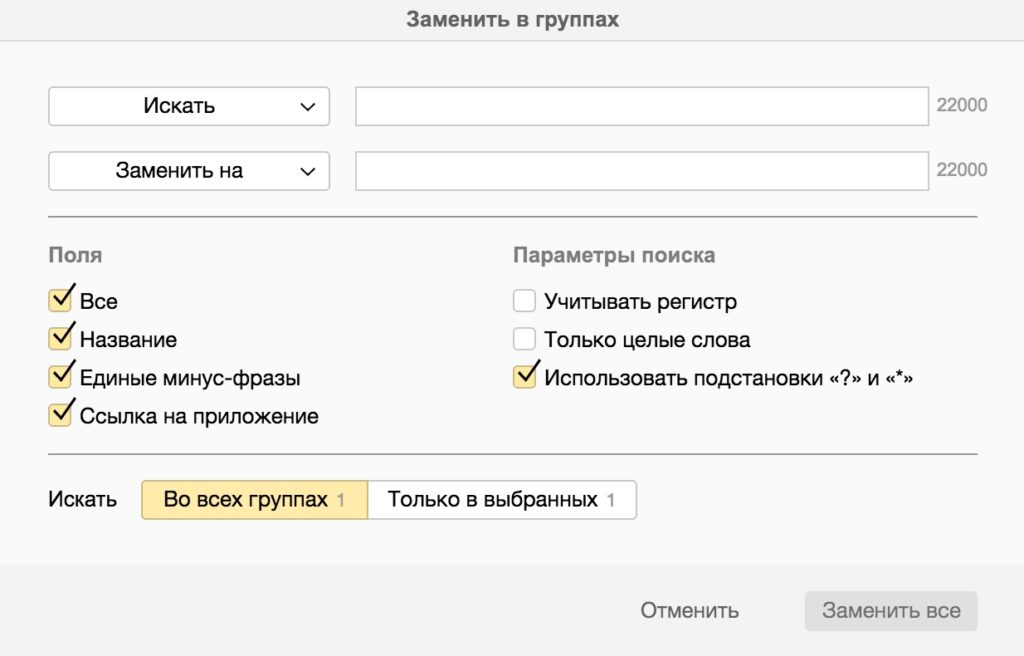Click the chevron arrow in "Искать" selector
Viewport: 1024px width, 656px height.
tap(307, 107)
